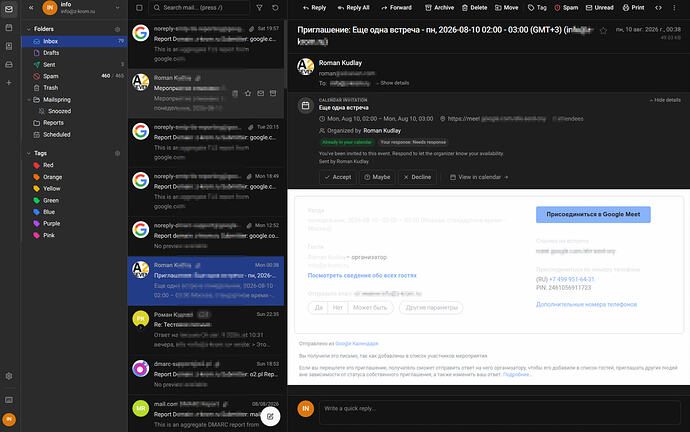Open the Sent folder
Image resolution: width=690 pixels, height=432 pixels.
[x=74, y=65]
